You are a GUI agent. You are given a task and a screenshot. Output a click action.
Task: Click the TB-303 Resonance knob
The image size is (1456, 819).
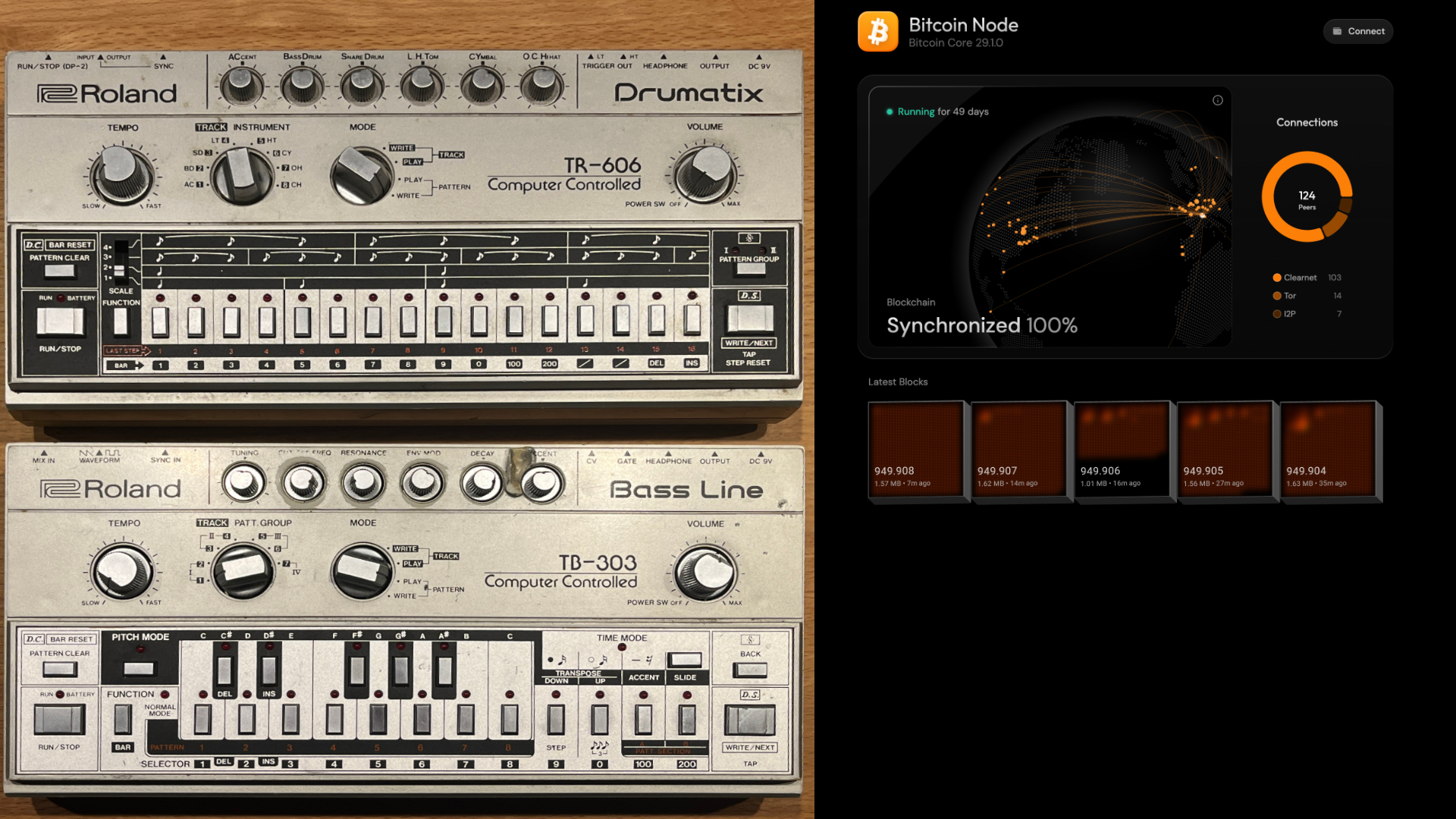click(x=362, y=482)
